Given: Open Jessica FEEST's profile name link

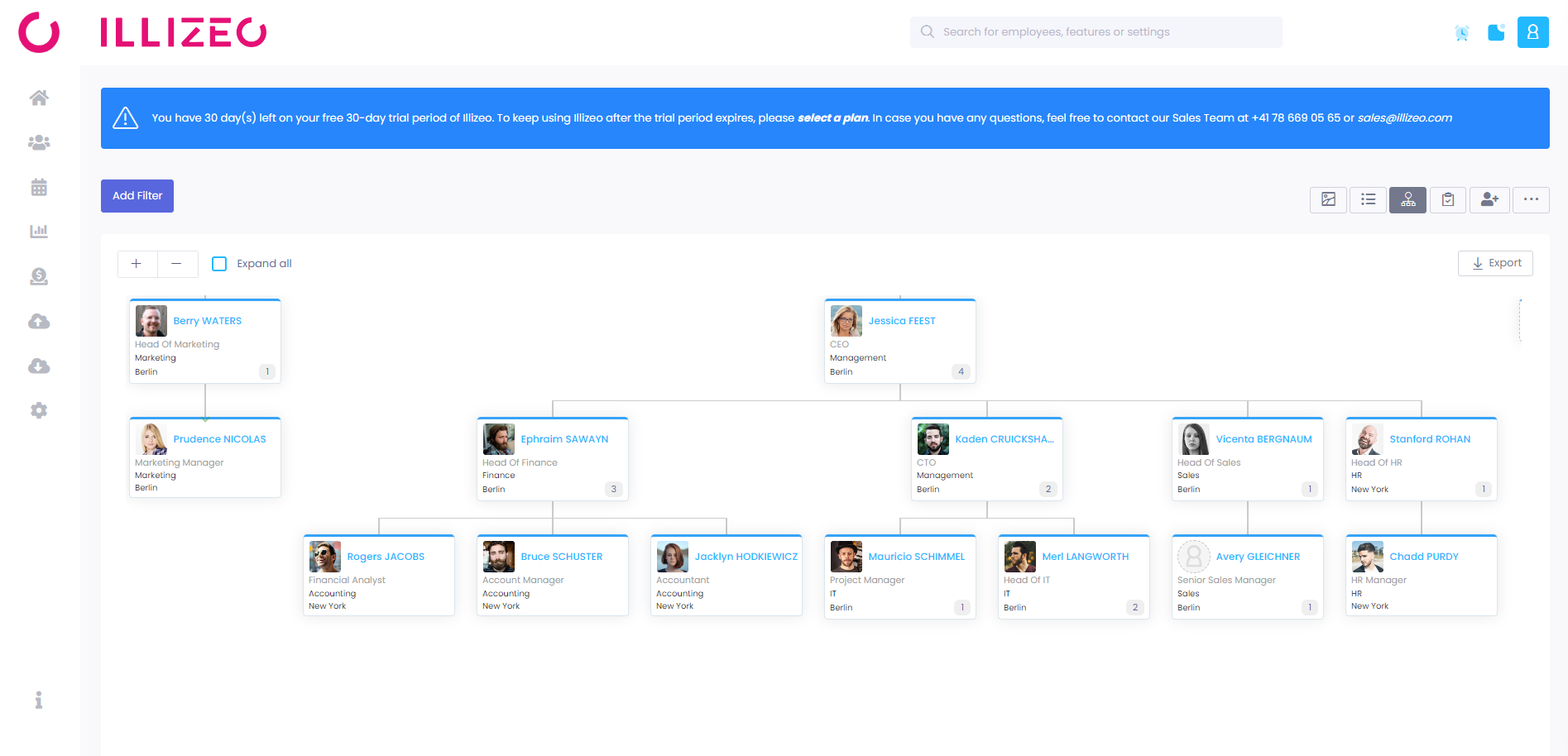Looking at the screenshot, I should (x=902, y=321).
